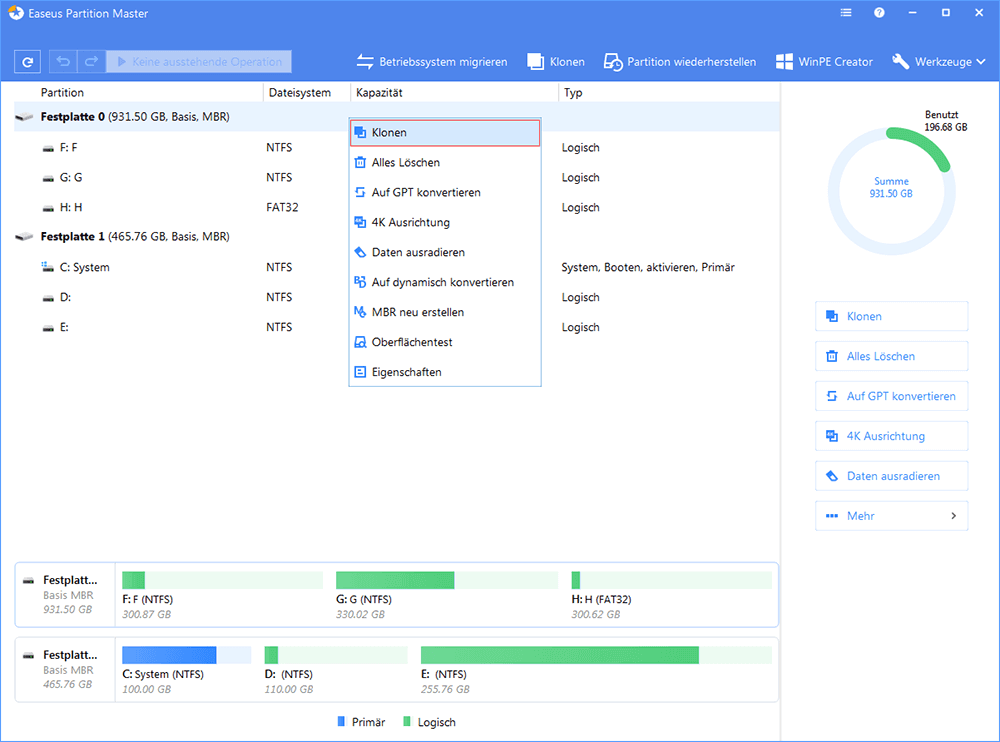Image resolution: width=1000 pixels, height=742 pixels.
Task: Choose Alles Löschen in the context menu
Action: pos(445,163)
